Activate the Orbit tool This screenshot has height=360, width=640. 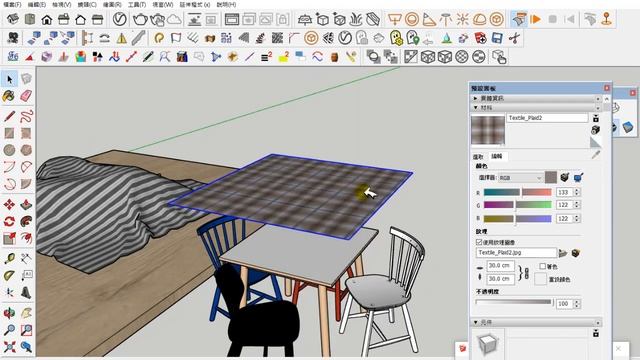[x=9, y=313]
